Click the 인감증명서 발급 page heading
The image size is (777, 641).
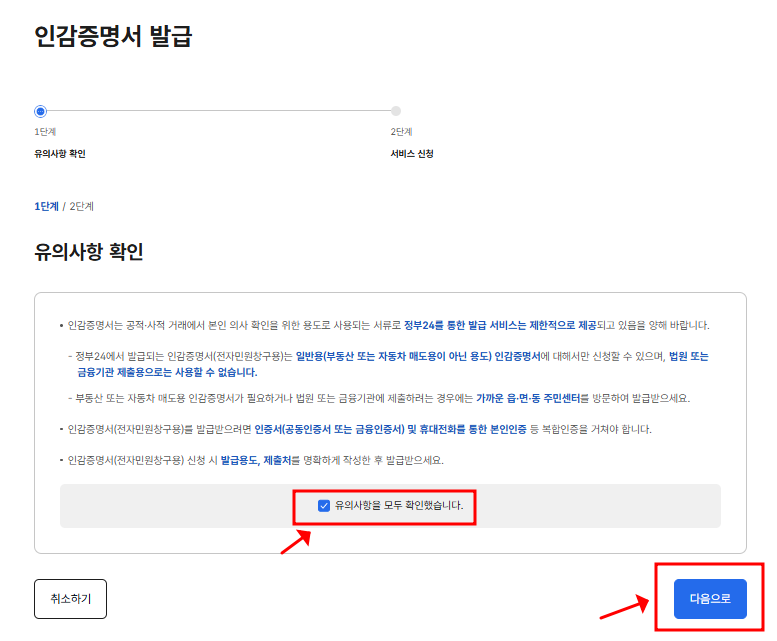(113, 36)
